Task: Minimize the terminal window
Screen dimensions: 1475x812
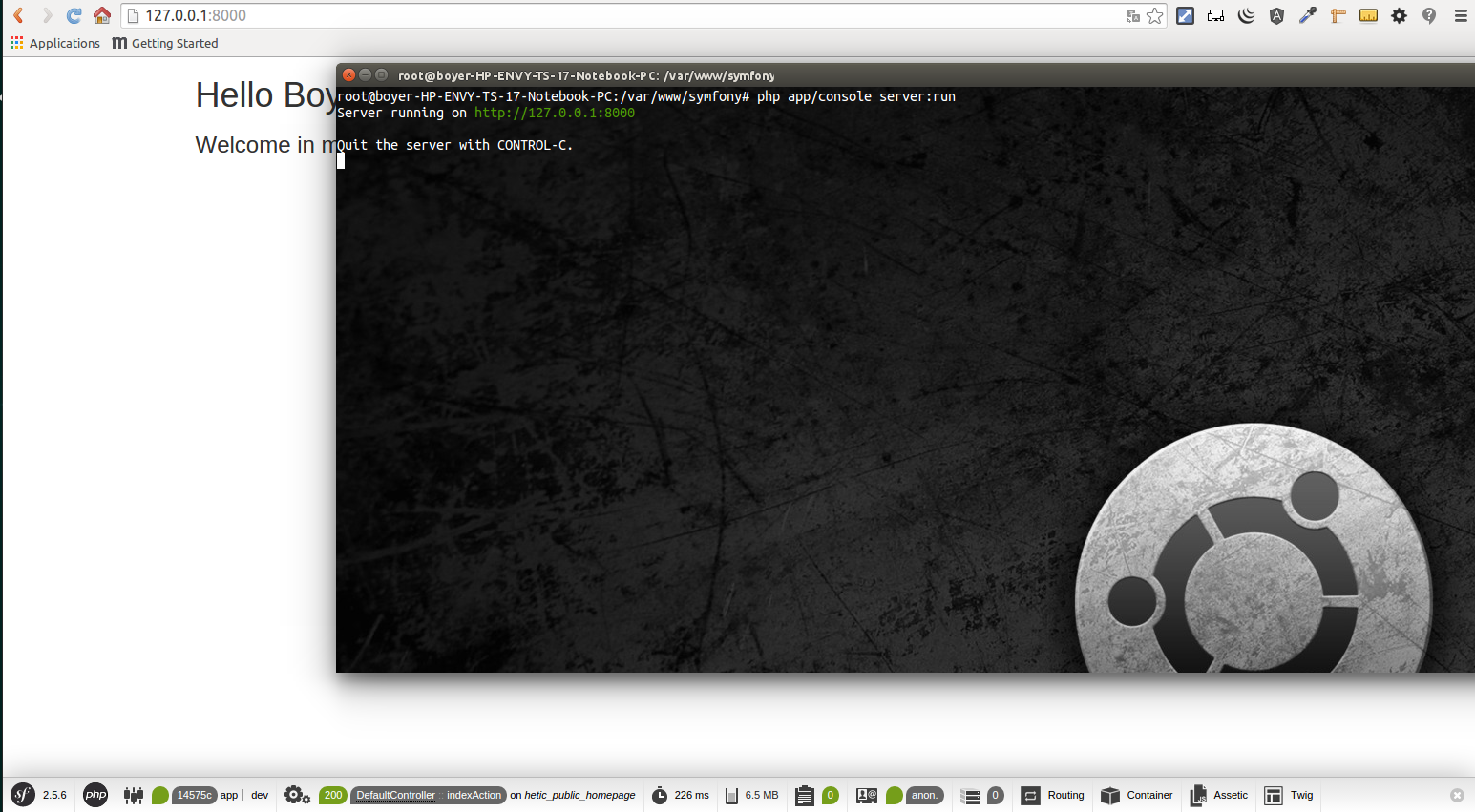Action: tap(365, 74)
